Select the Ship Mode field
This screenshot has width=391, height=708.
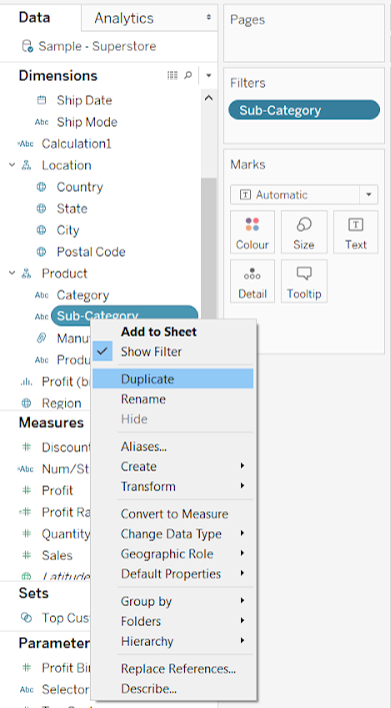click(x=87, y=122)
